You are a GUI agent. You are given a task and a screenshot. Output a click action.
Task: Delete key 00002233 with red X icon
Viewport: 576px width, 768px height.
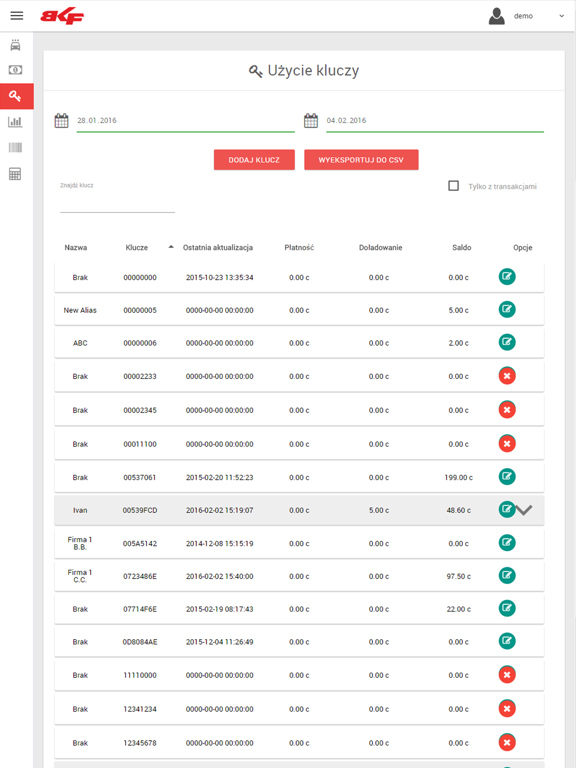point(507,376)
